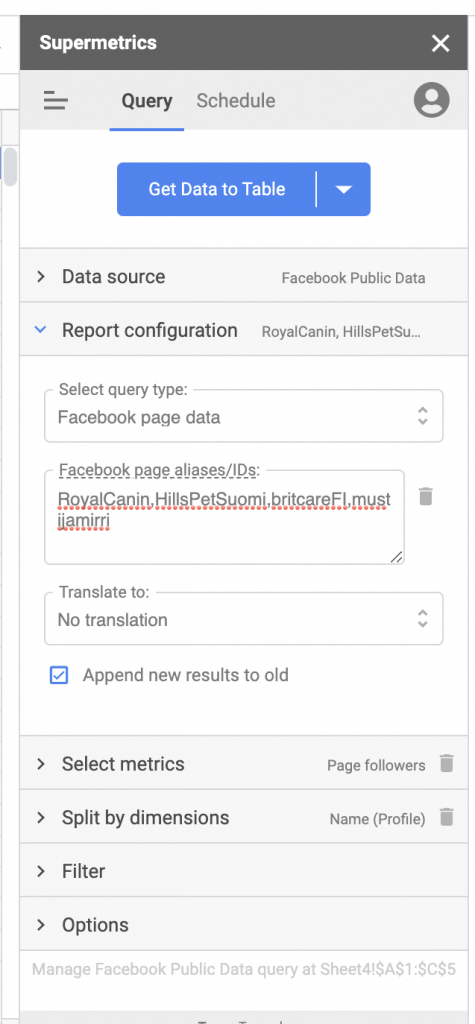
Task: Click the Manage Facebook Public Data query text
Action: coord(244,969)
